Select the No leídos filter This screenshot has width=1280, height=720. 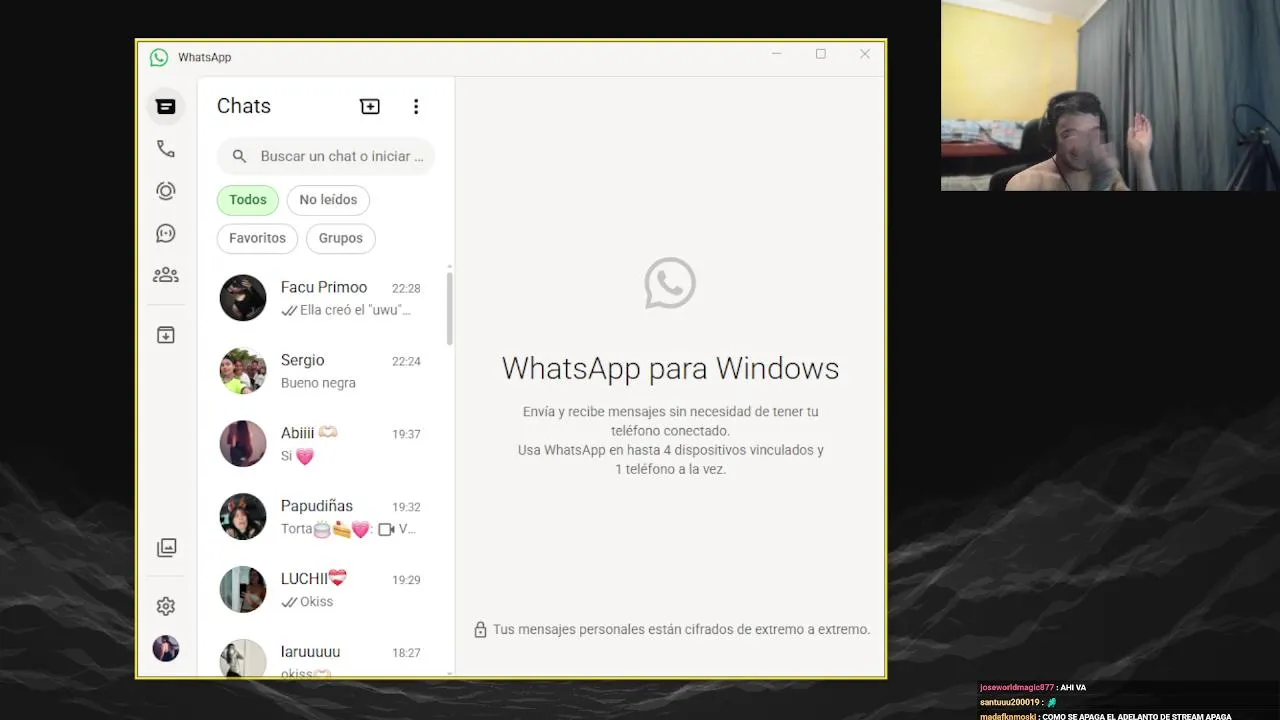(328, 200)
